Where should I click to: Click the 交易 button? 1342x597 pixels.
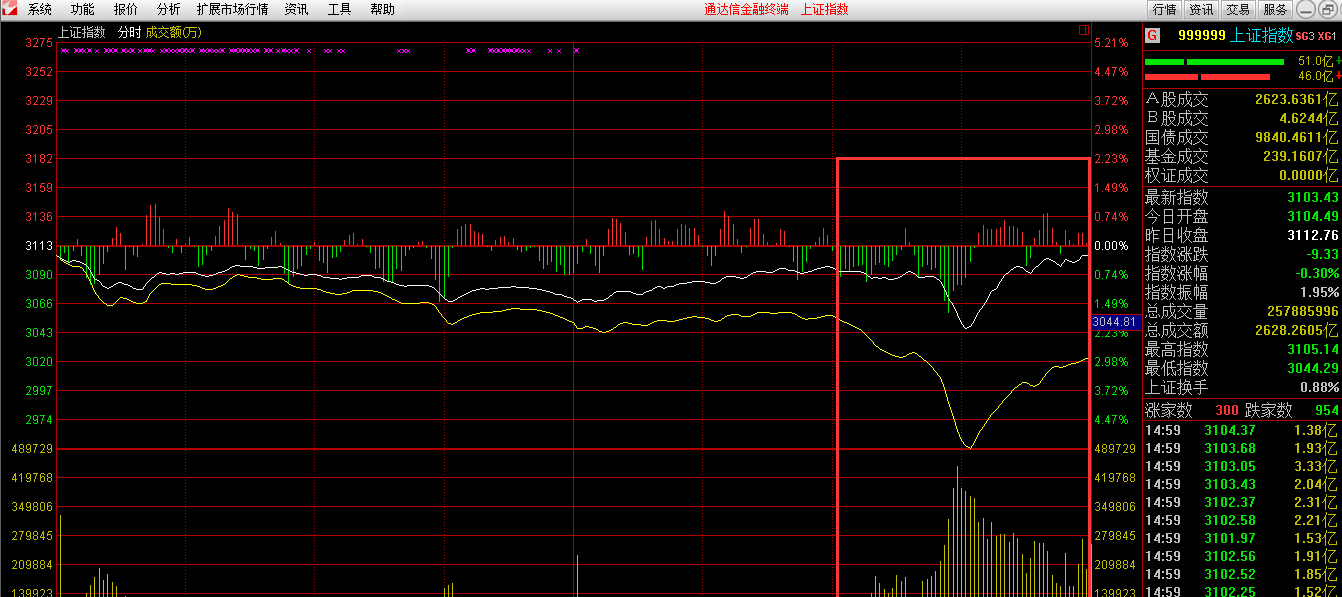click(1238, 9)
